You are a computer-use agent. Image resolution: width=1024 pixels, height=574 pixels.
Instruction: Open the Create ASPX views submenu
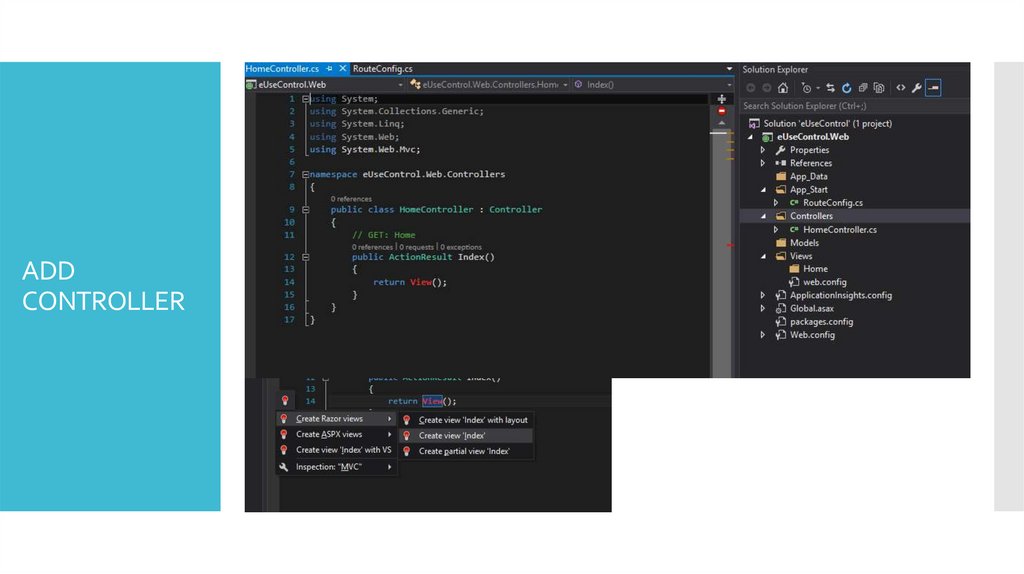336,434
